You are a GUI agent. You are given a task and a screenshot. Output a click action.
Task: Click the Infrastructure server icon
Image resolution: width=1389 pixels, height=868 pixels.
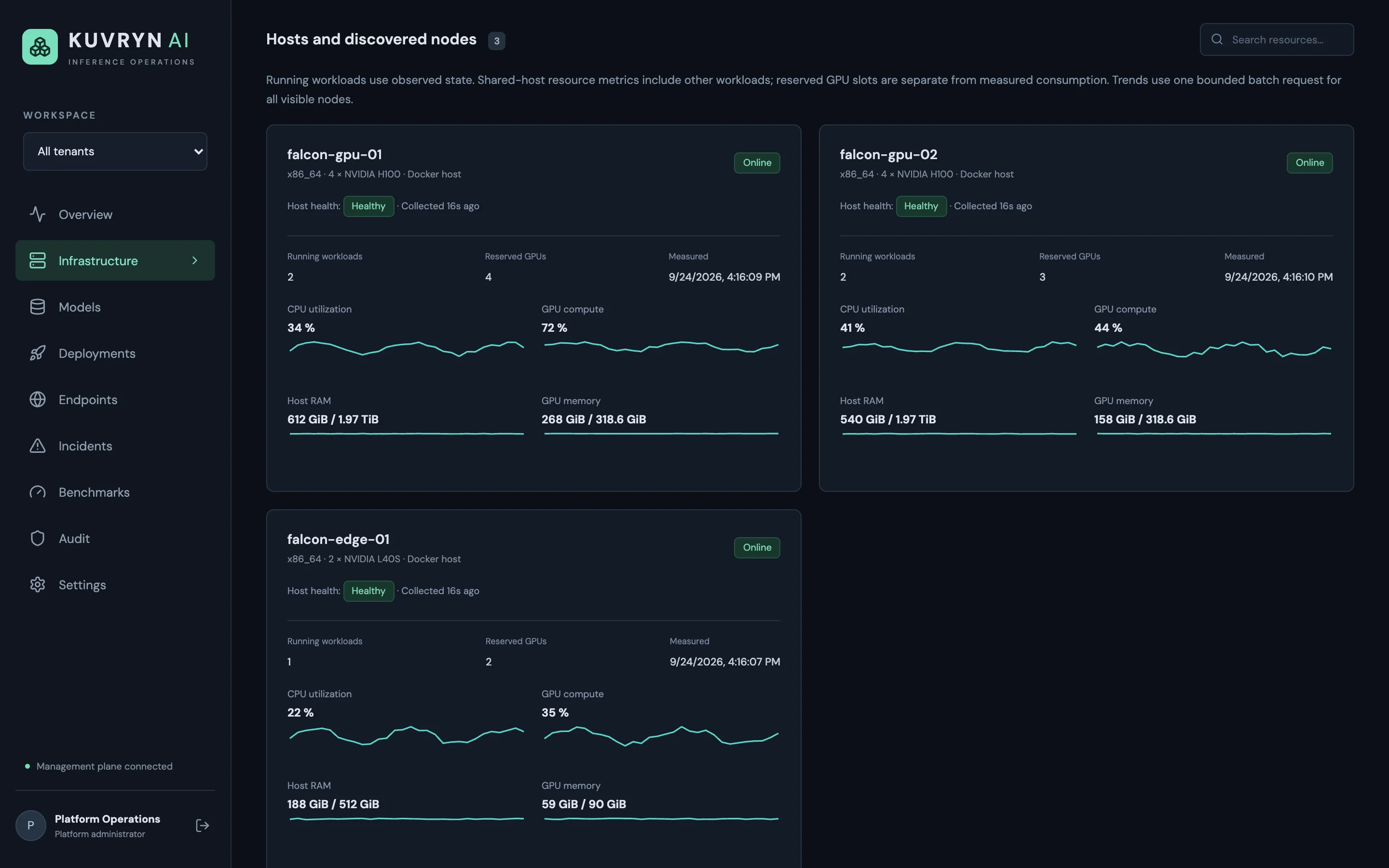tap(37, 260)
